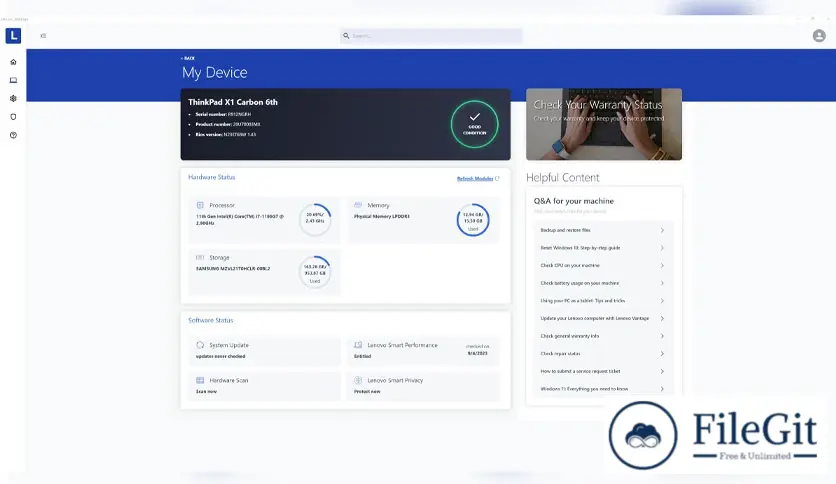This screenshot has width=836, height=484.
Task: Open the help support icon in sidebar
Action: click(x=13, y=135)
